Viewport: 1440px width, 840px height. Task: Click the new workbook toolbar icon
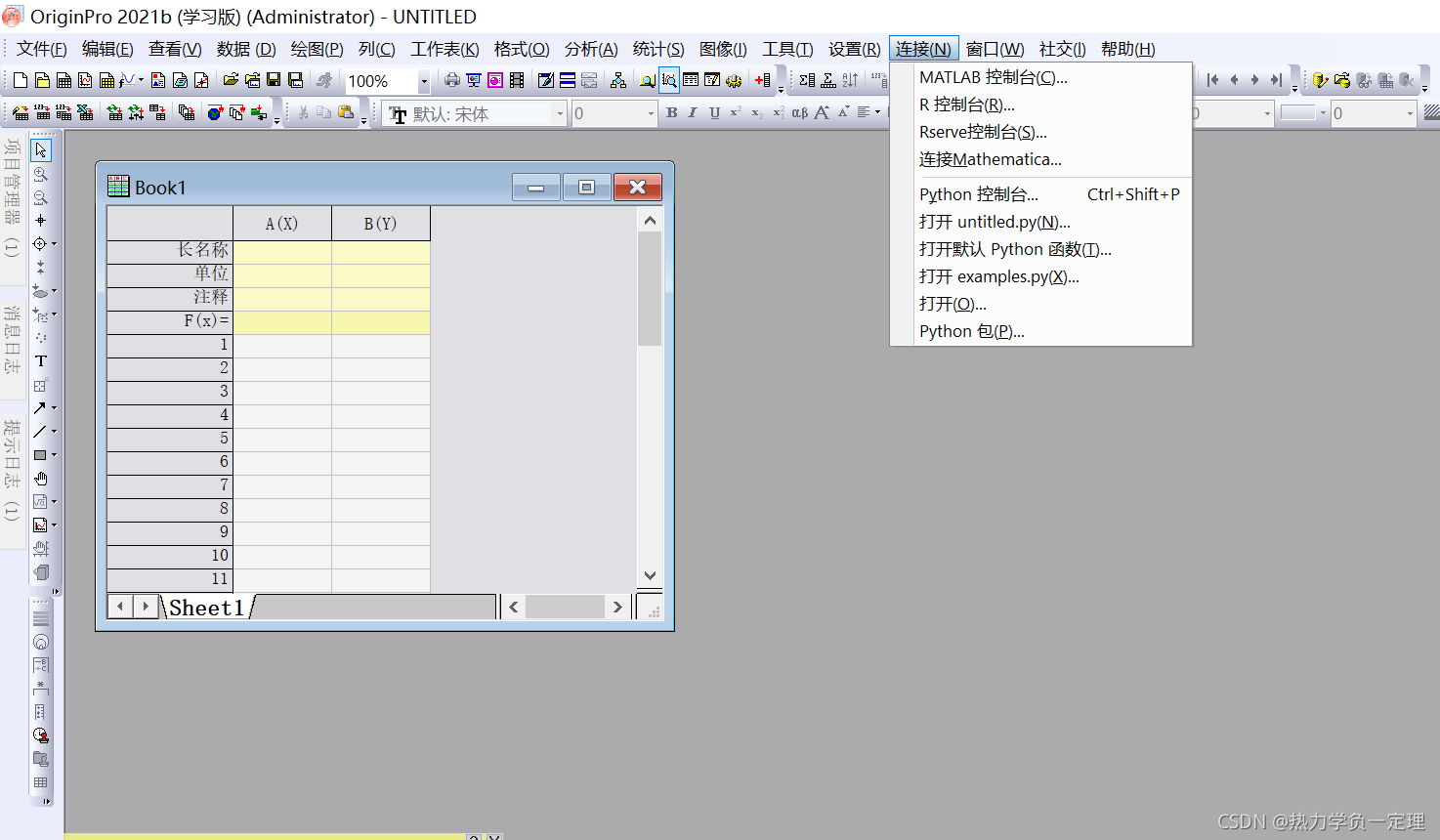coord(64,80)
